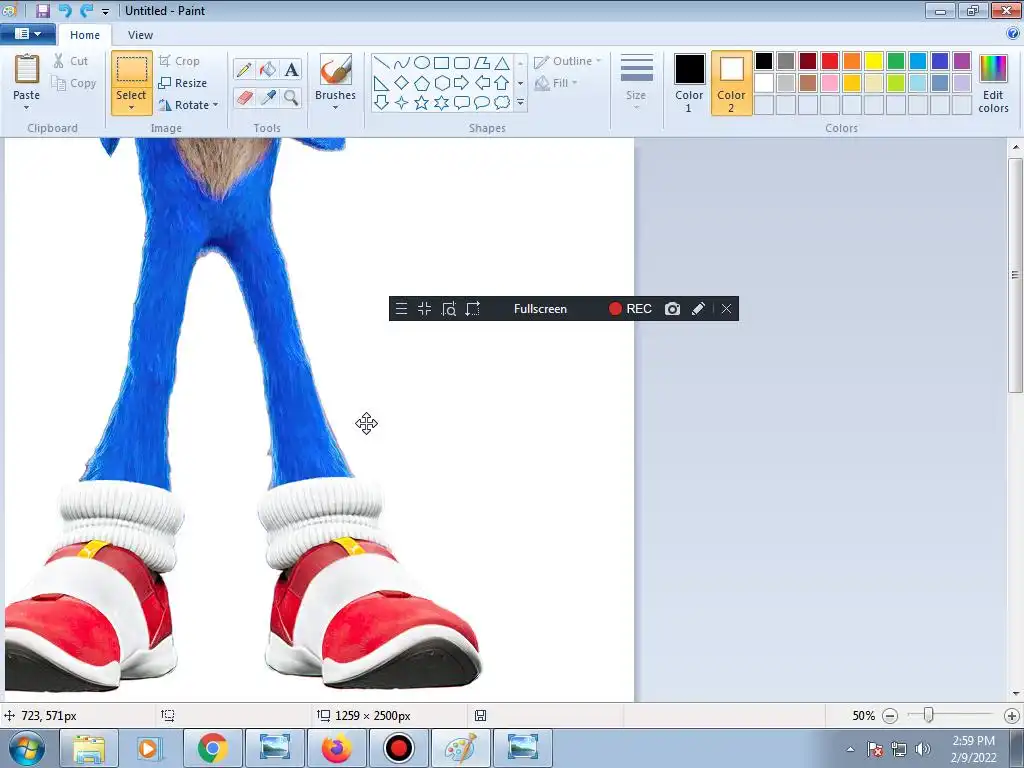Click the Crop button
Image resolution: width=1024 pixels, height=768 pixels.
180,61
